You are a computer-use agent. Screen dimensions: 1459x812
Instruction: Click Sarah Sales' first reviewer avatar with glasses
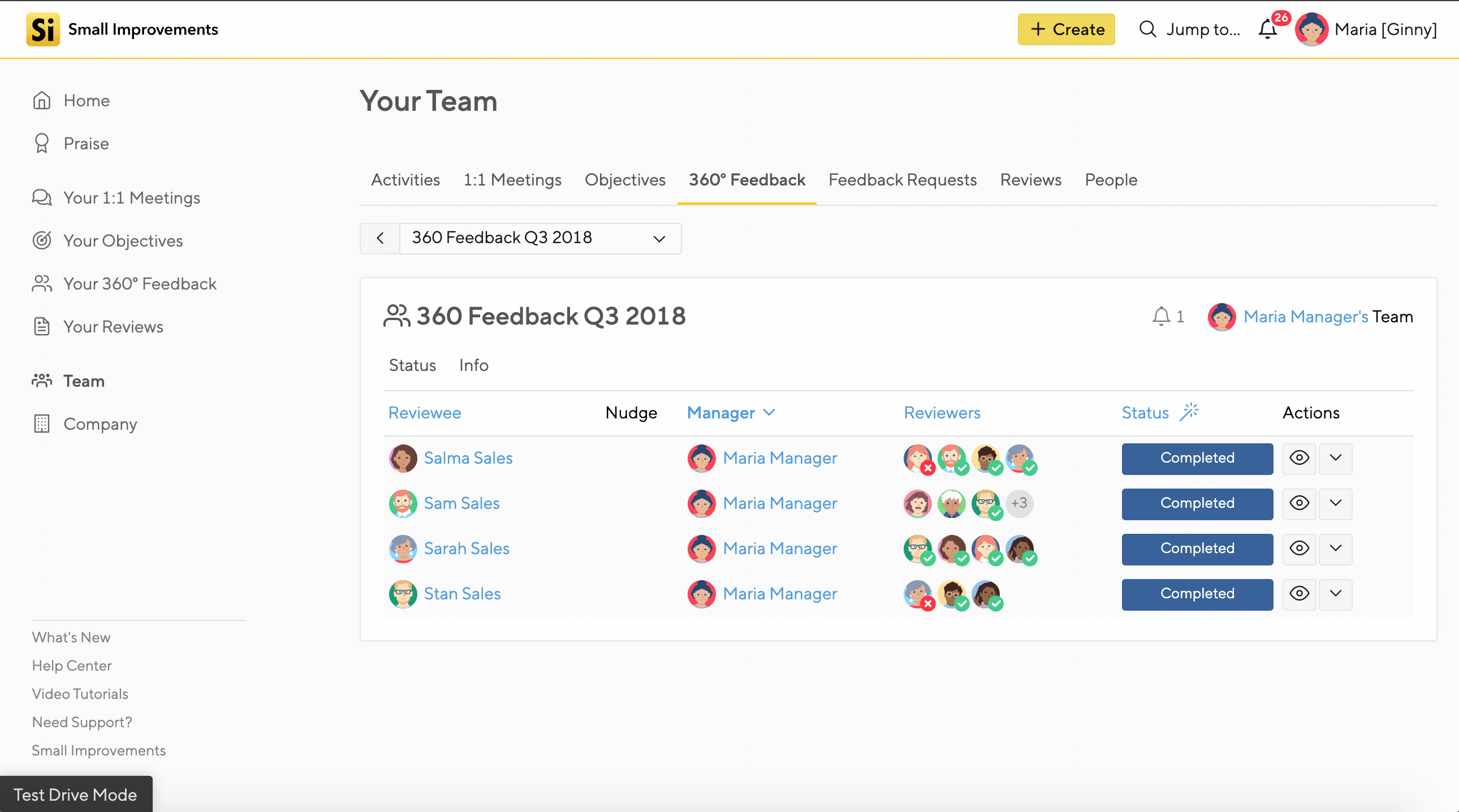click(918, 548)
